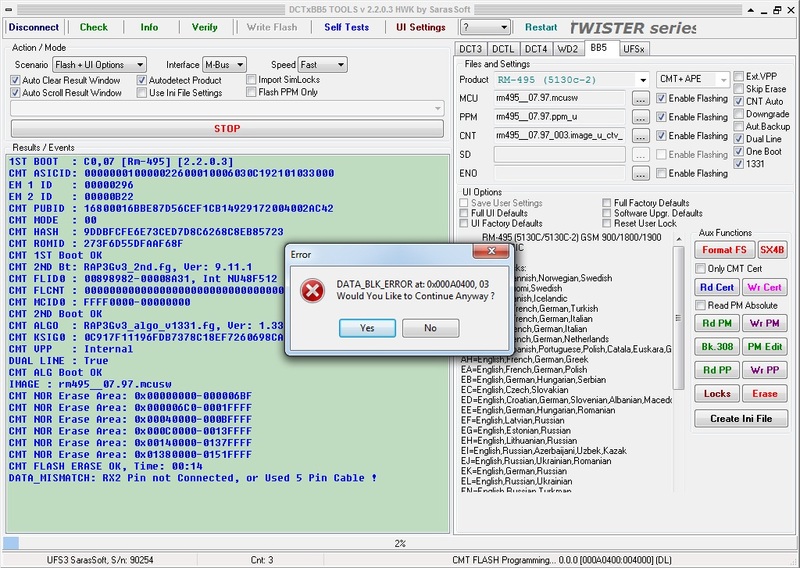Screen dimensions: 800x568
Task: Open the CMT+APE dropdown
Action: pyautogui.click(x=693, y=79)
